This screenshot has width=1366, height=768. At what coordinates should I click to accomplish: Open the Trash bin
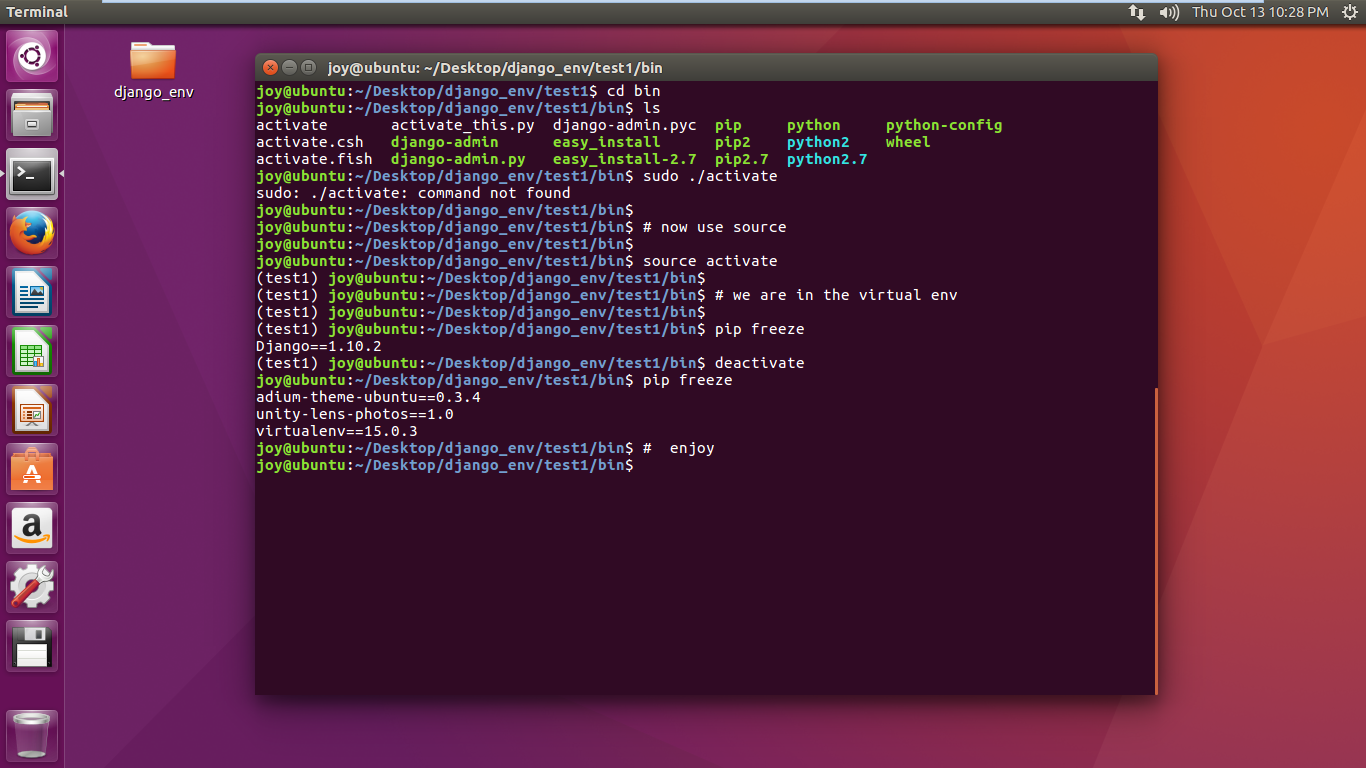point(33,736)
